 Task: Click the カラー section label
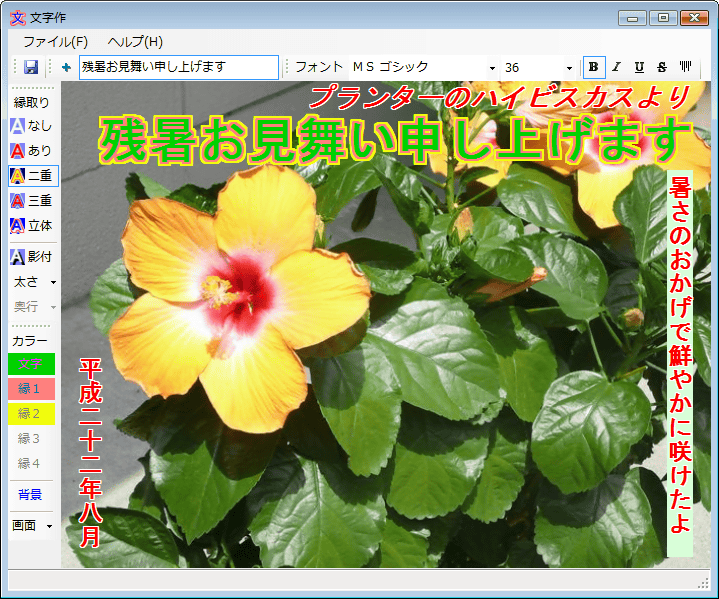[30, 341]
